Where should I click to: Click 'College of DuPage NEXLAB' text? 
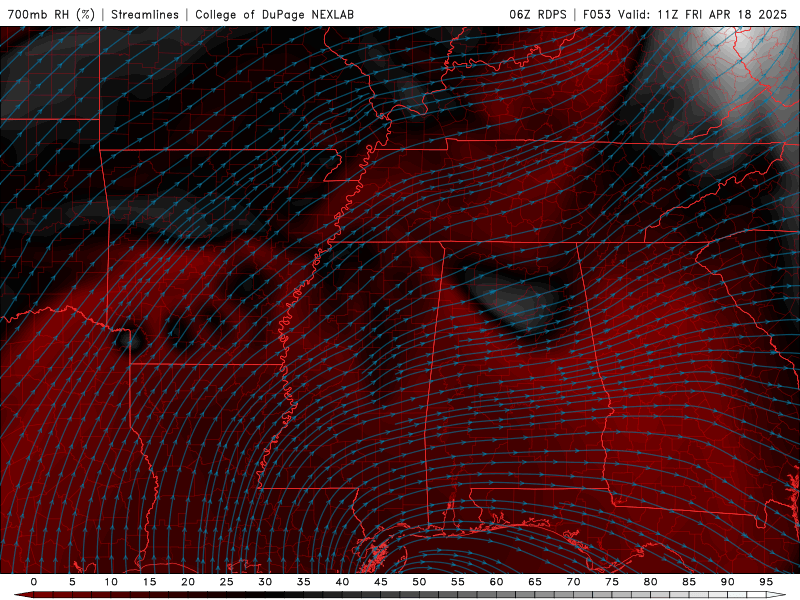click(x=274, y=14)
